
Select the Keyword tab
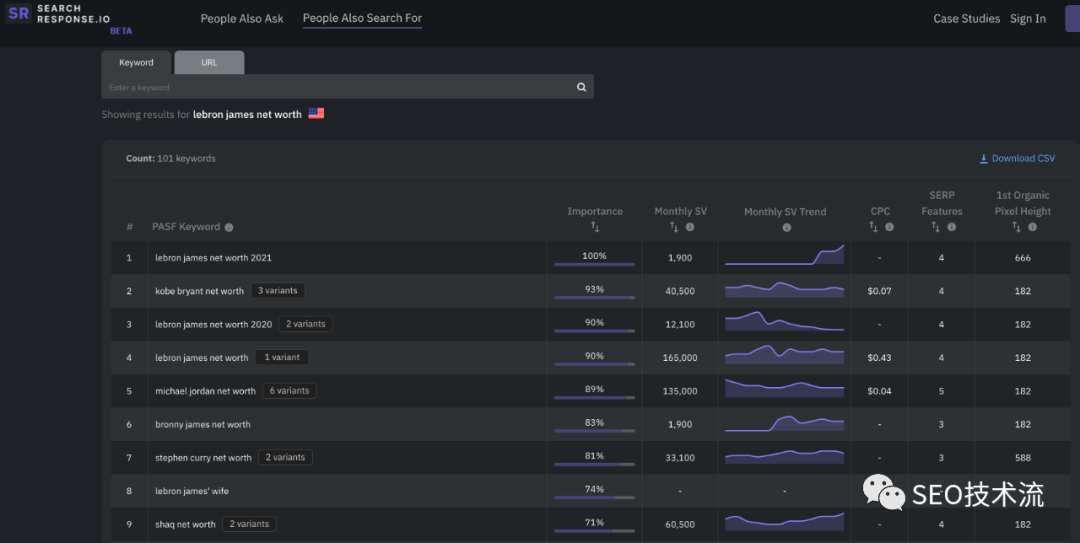coord(136,62)
